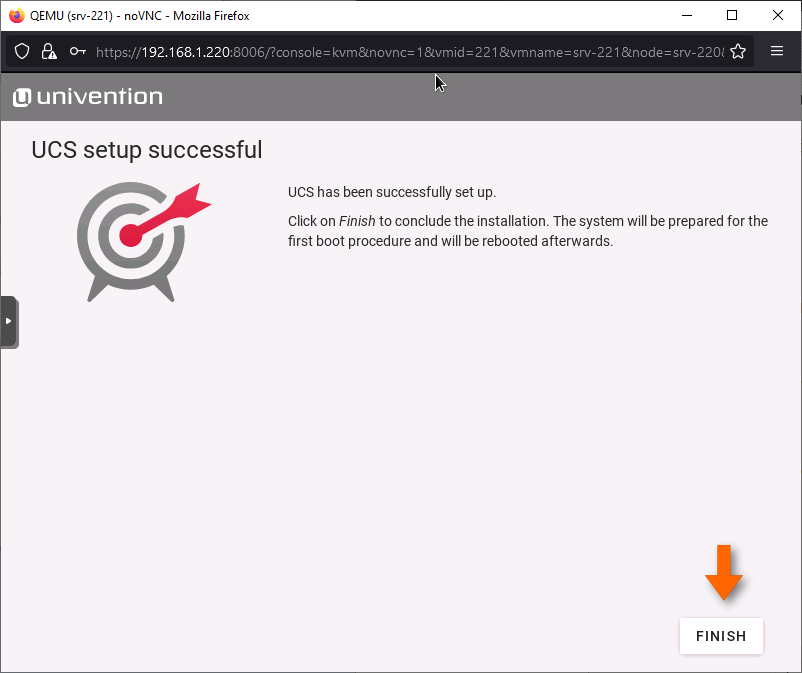
Task: Click the orange down arrow
Action: pyautogui.click(x=723, y=572)
